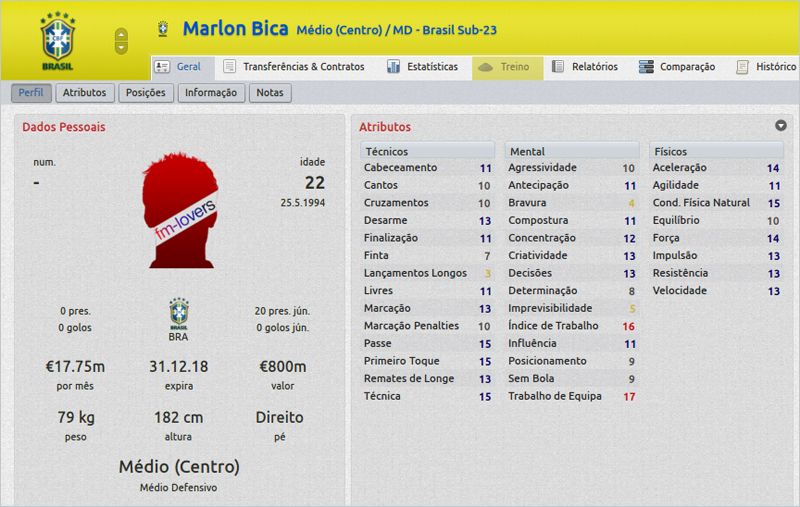Click the large Brasil team crest
The width and height of the screenshot is (800, 507).
[x=56, y=40]
